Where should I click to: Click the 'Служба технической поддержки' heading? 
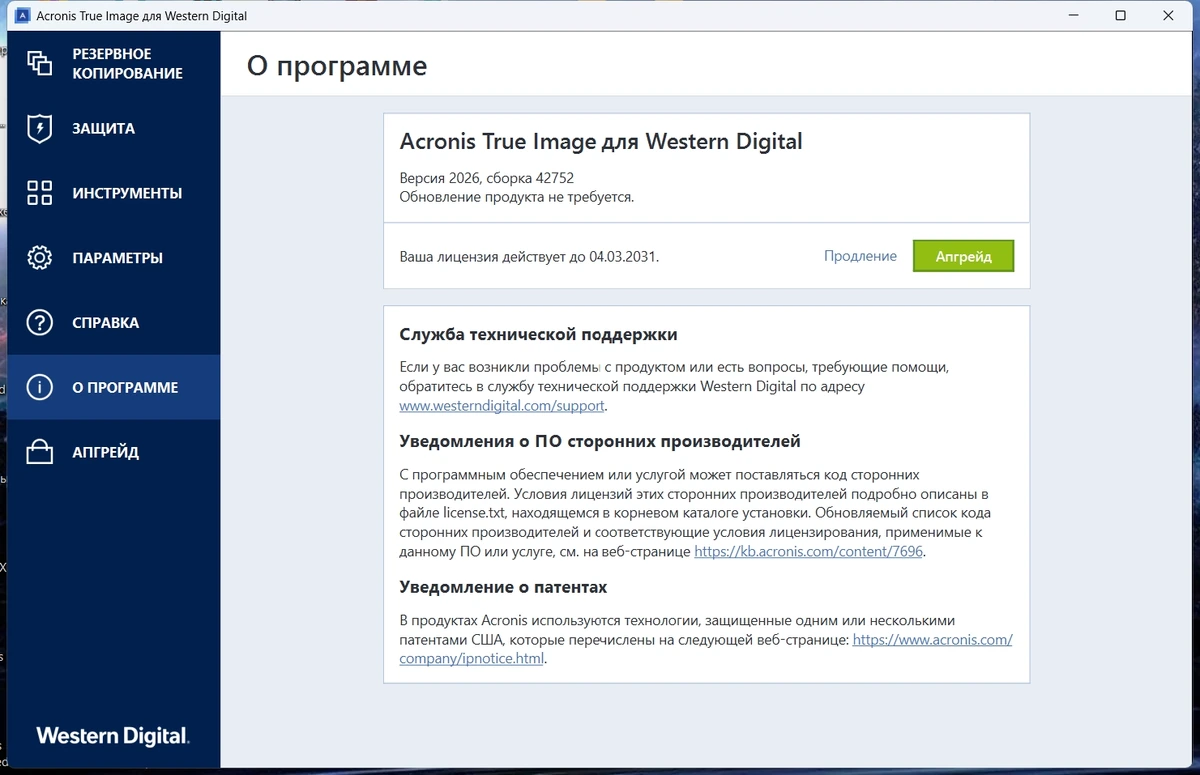click(538, 335)
